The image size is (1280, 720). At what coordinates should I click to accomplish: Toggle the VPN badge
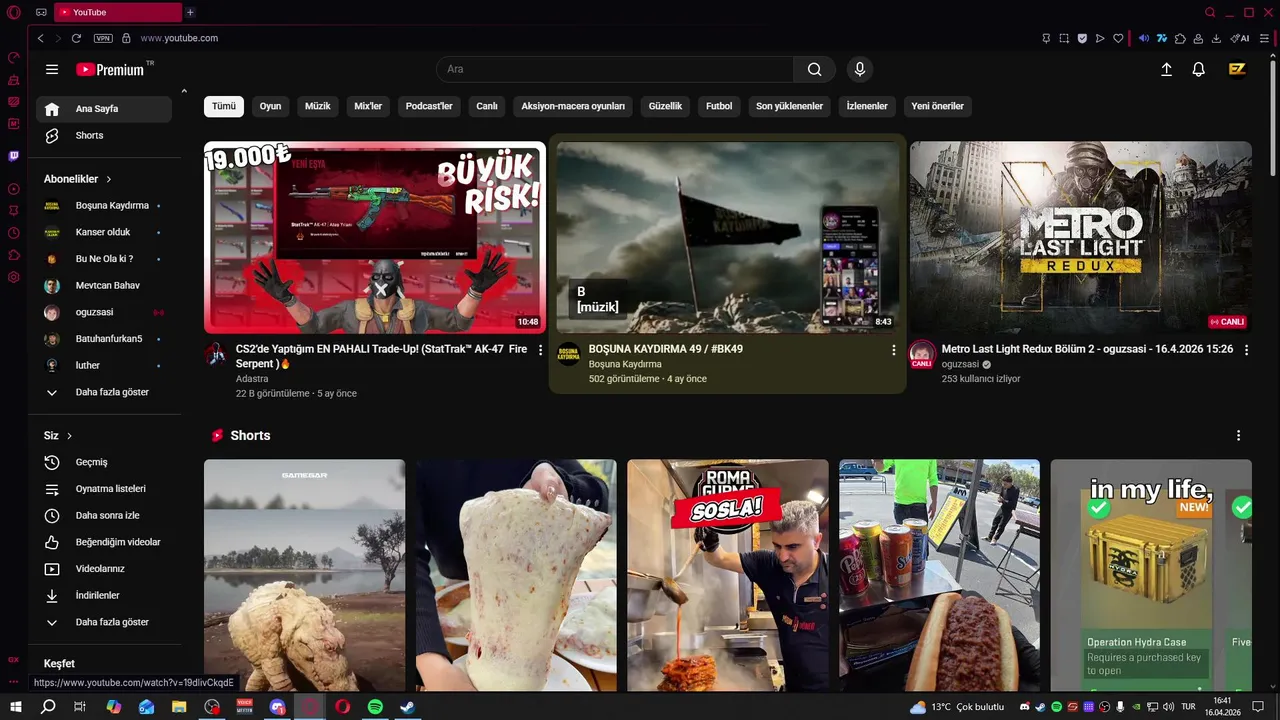[x=103, y=38]
